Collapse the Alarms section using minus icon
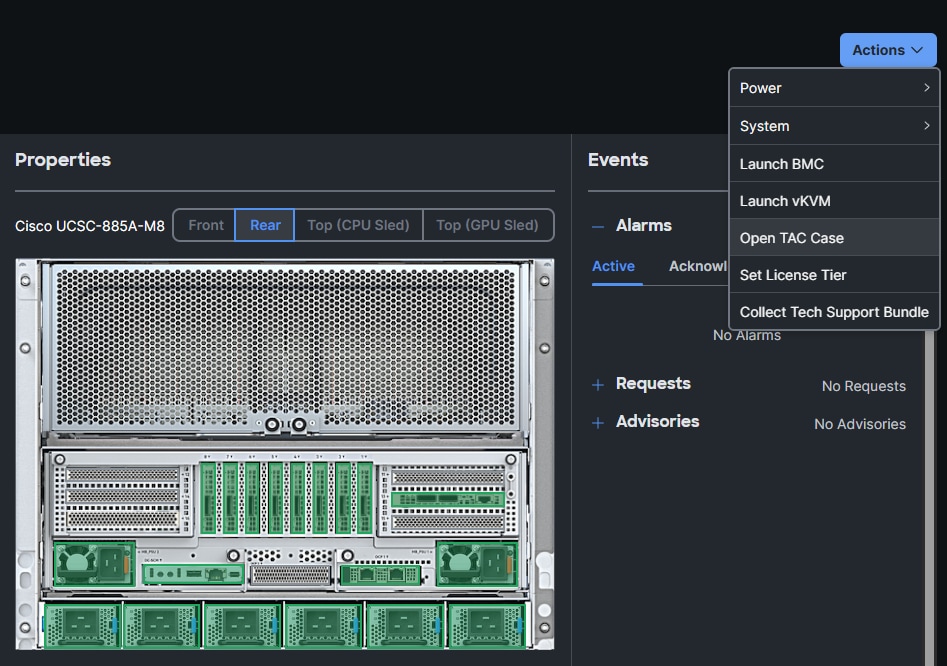 click(597, 225)
